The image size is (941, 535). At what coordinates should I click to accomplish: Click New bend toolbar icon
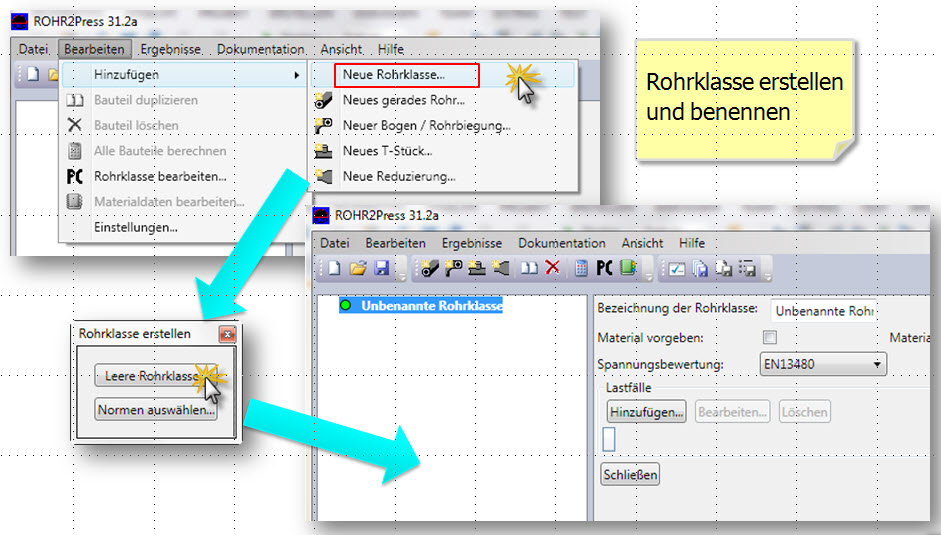pos(453,268)
